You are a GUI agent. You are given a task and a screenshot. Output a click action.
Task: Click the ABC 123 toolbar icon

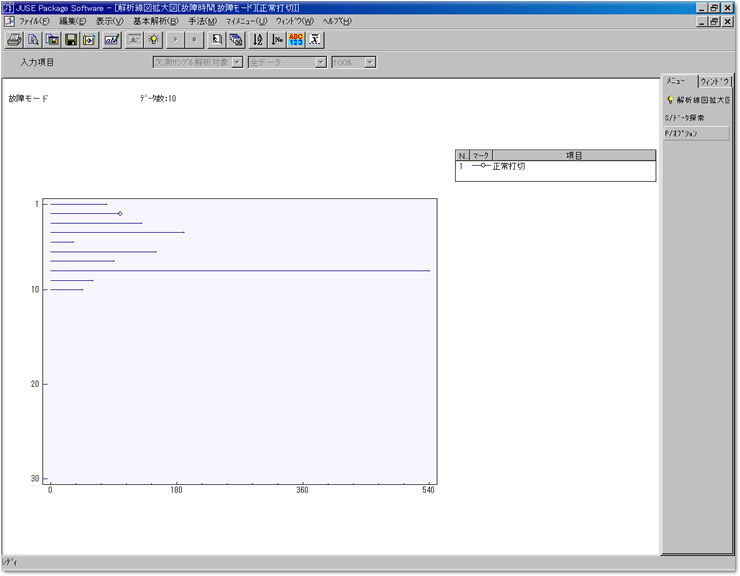tap(296, 40)
